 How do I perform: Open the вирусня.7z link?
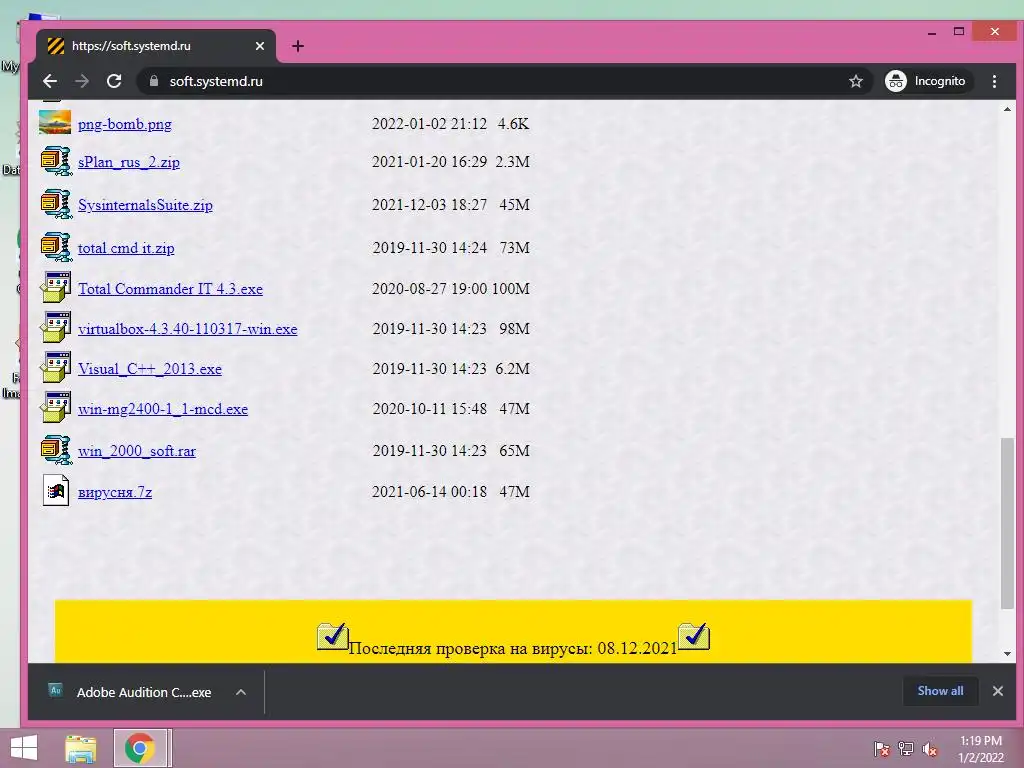pos(115,492)
